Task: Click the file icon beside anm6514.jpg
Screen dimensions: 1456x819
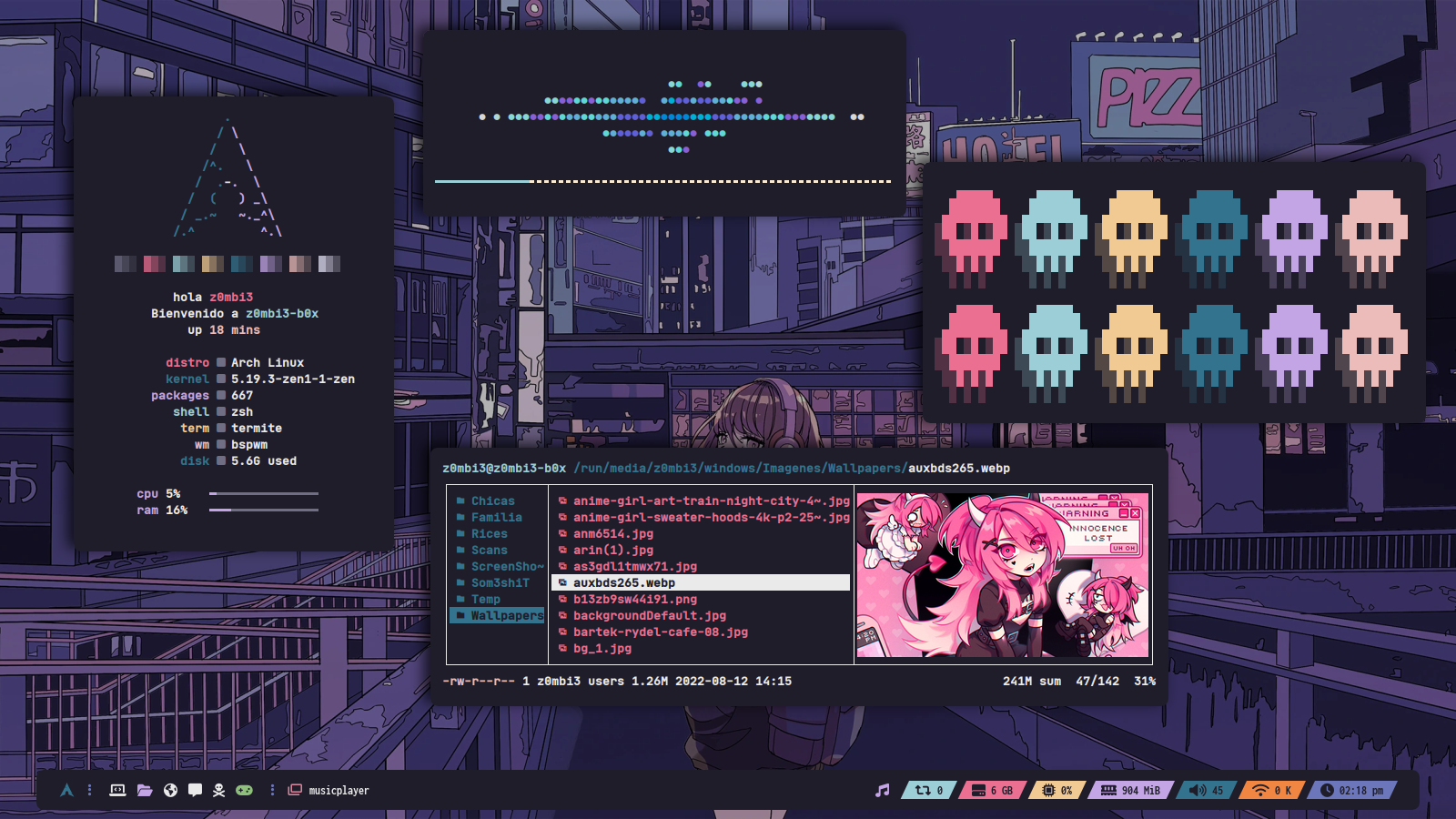Action: tap(562, 533)
